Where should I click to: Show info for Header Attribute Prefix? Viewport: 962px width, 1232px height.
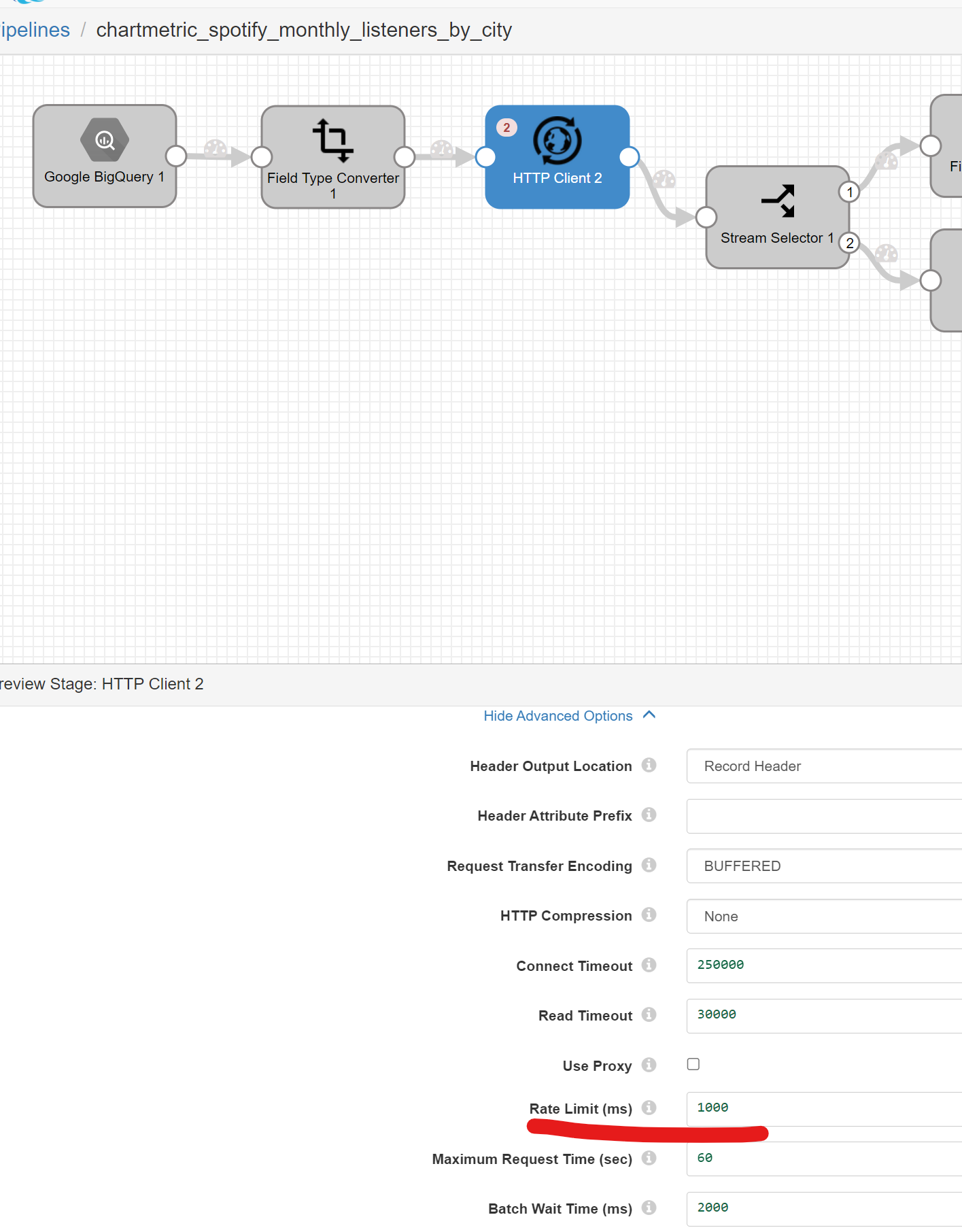coord(649,815)
